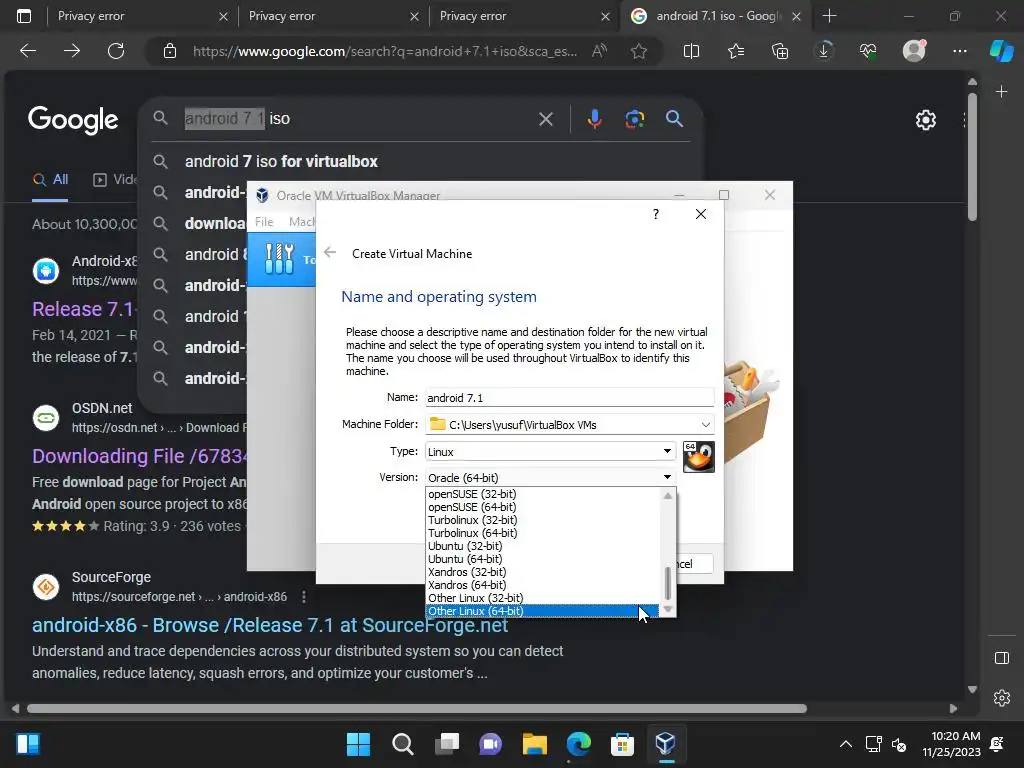The image size is (1024, 768).
Task: Open Browser essentials heart icon
Action: (868, 51)
